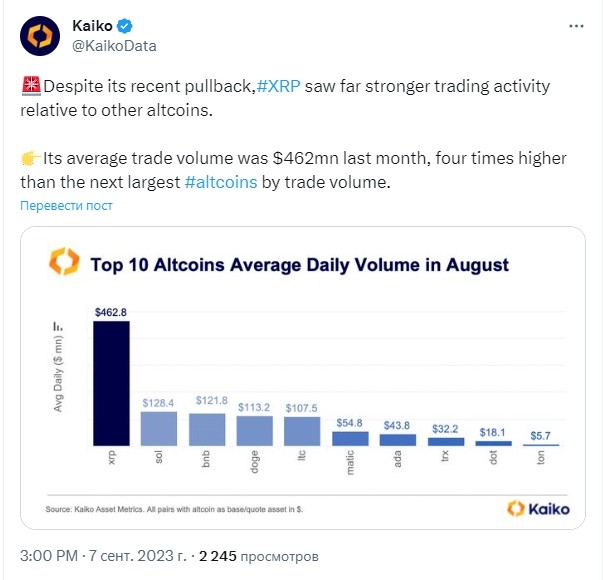Viewport: 603px width, 580px height.
Task: Click the Kaiko profile avatar
Action: pos(41,37)
